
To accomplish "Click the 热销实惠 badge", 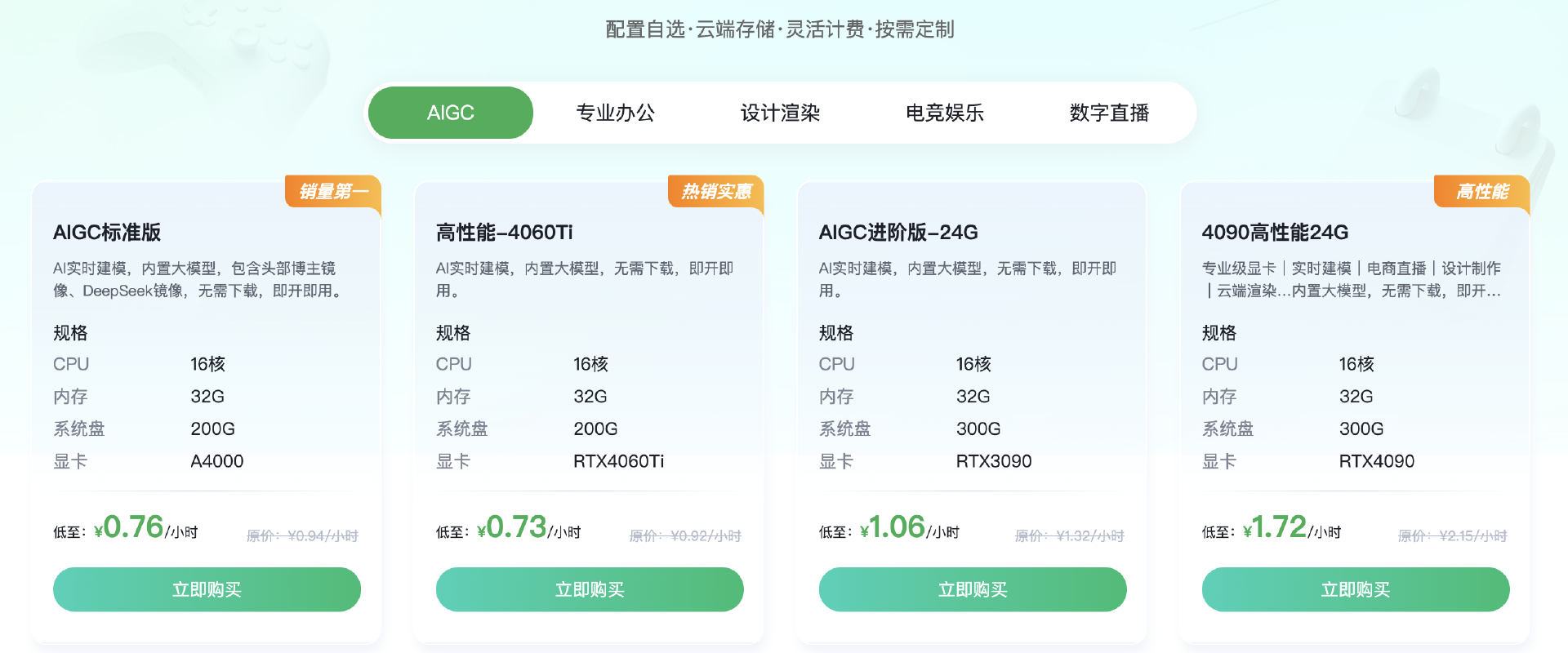I will tap(716, 192).
